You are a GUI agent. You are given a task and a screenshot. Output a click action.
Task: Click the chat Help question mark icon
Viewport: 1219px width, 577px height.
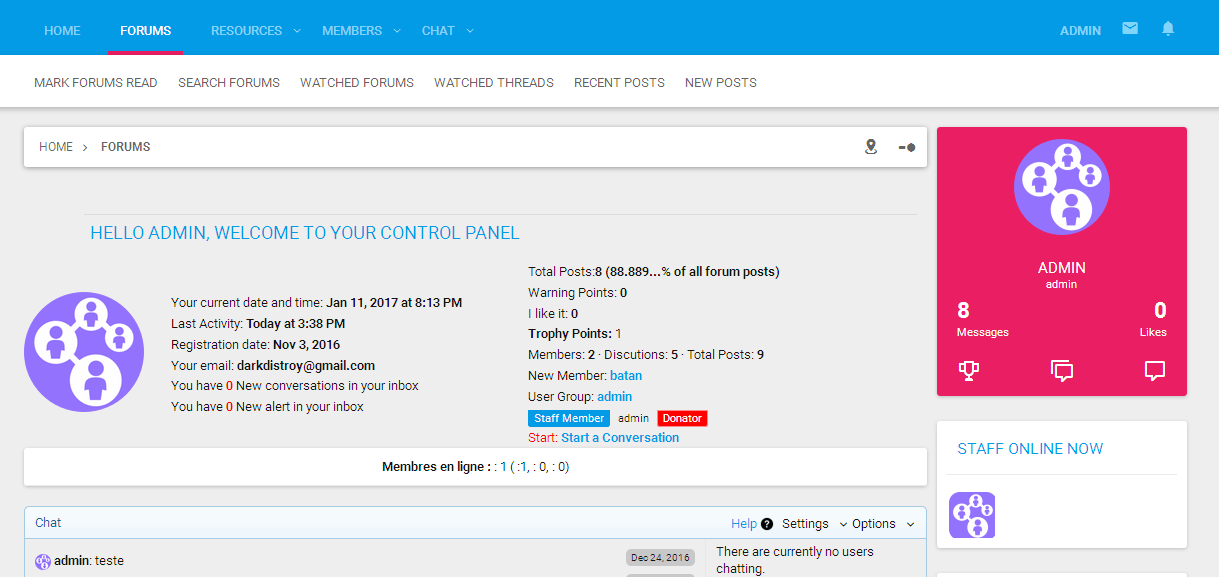pyautogui.click(x=767, y=524)
